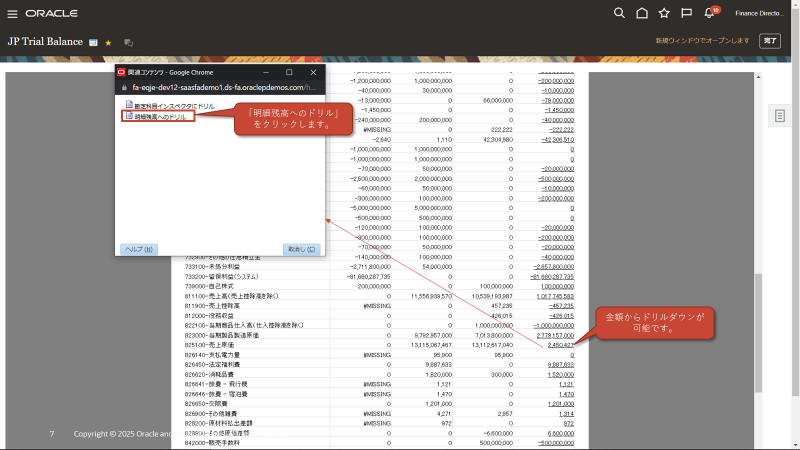This screenshot has width=800, height=450.
Task: Select the 733100 account row label
Action: (x=212, y=267)
